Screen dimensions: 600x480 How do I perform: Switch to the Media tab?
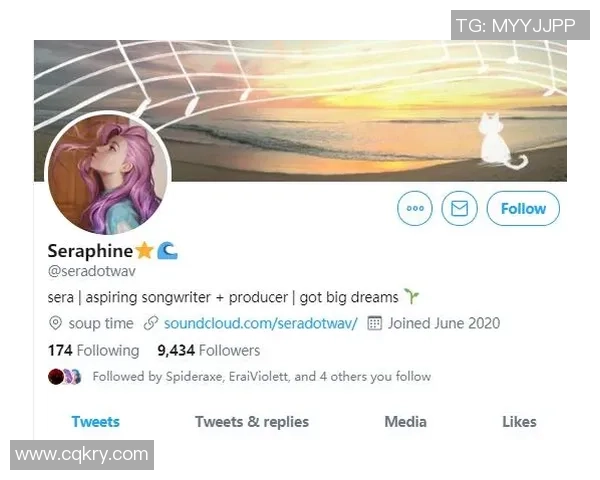(x=405, y=421)
